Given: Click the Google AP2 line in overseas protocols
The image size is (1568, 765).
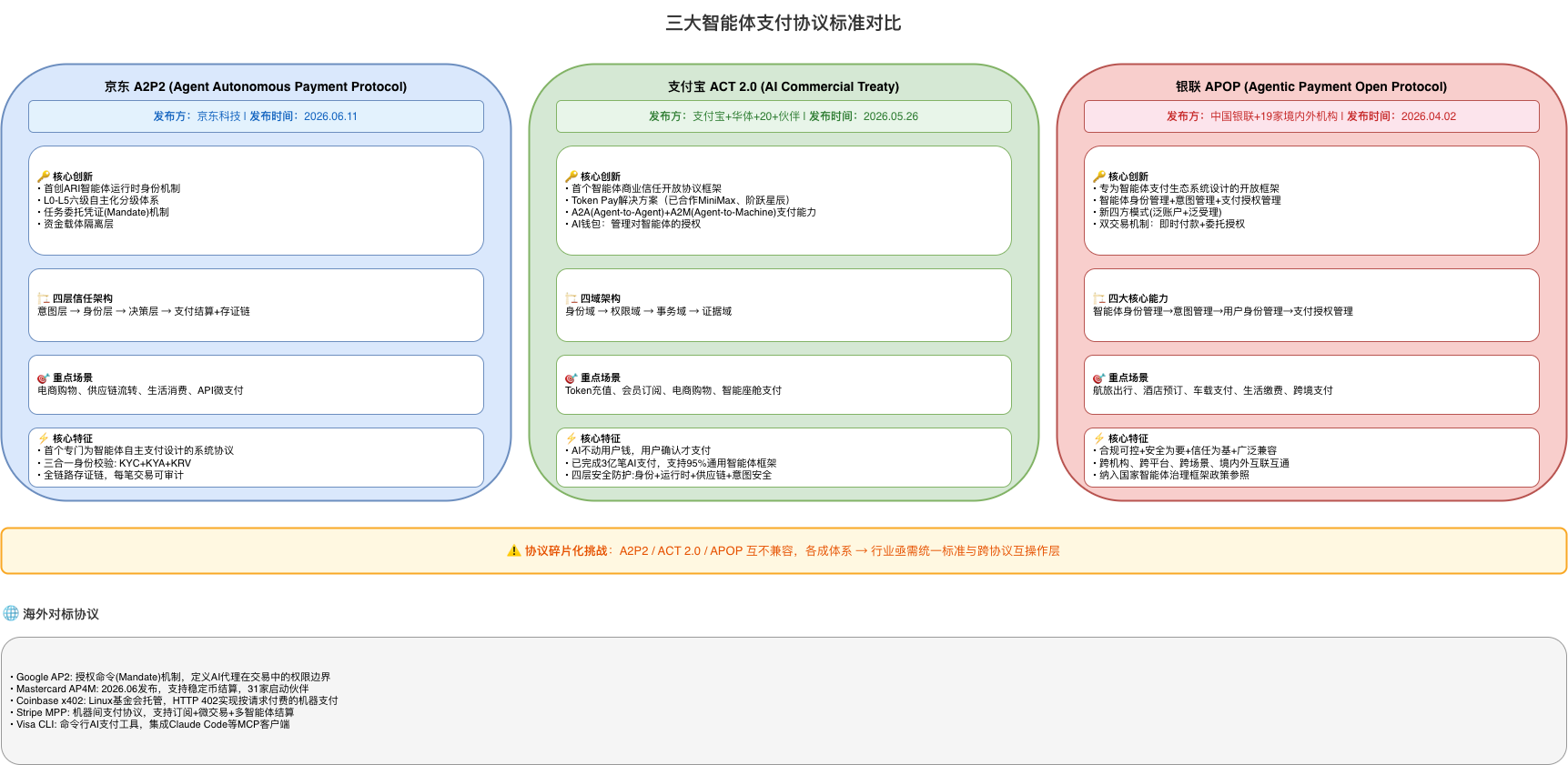Looking at the screenshot, I should click(170, 677).
